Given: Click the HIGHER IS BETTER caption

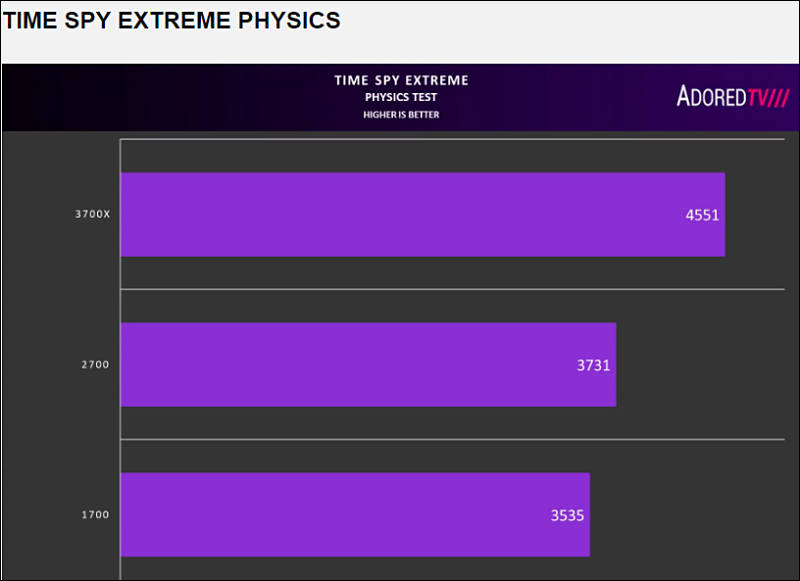Looking at the screenshot, I should click(x=401, y=115).
